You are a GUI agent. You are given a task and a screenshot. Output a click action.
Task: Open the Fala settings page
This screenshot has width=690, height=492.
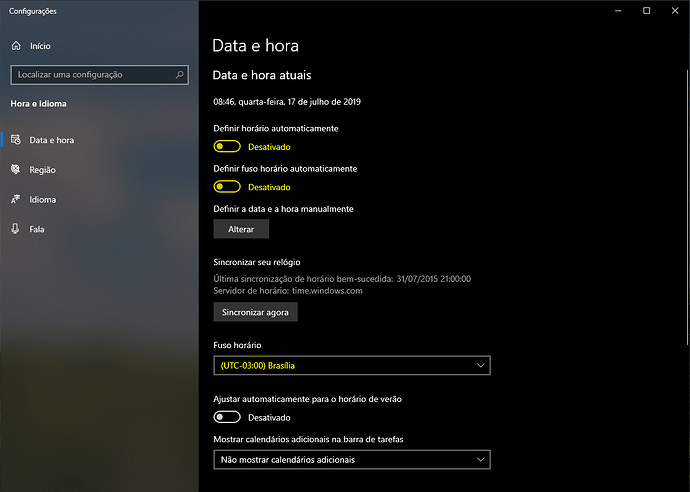click(38, 229)
